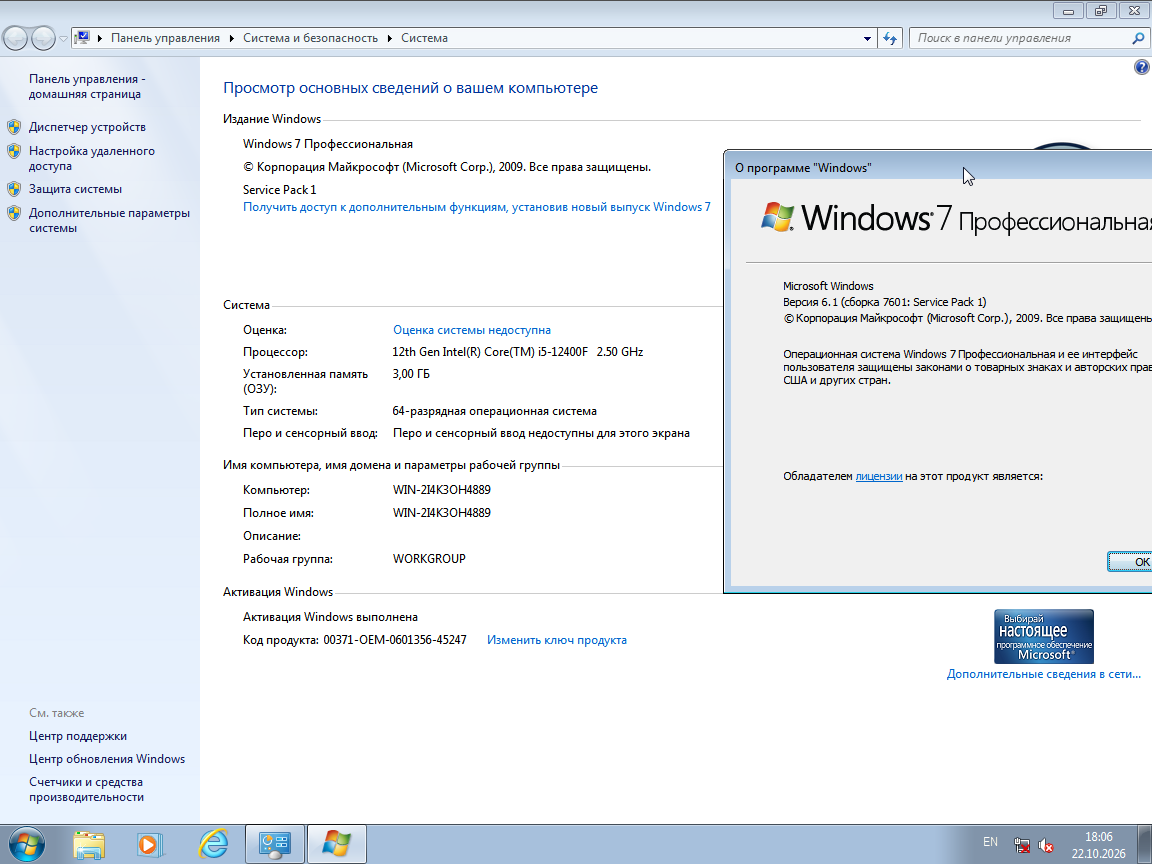Restore down the Control Panel window
Viewport: 1152px width, 864px height.
(1101, 10)
